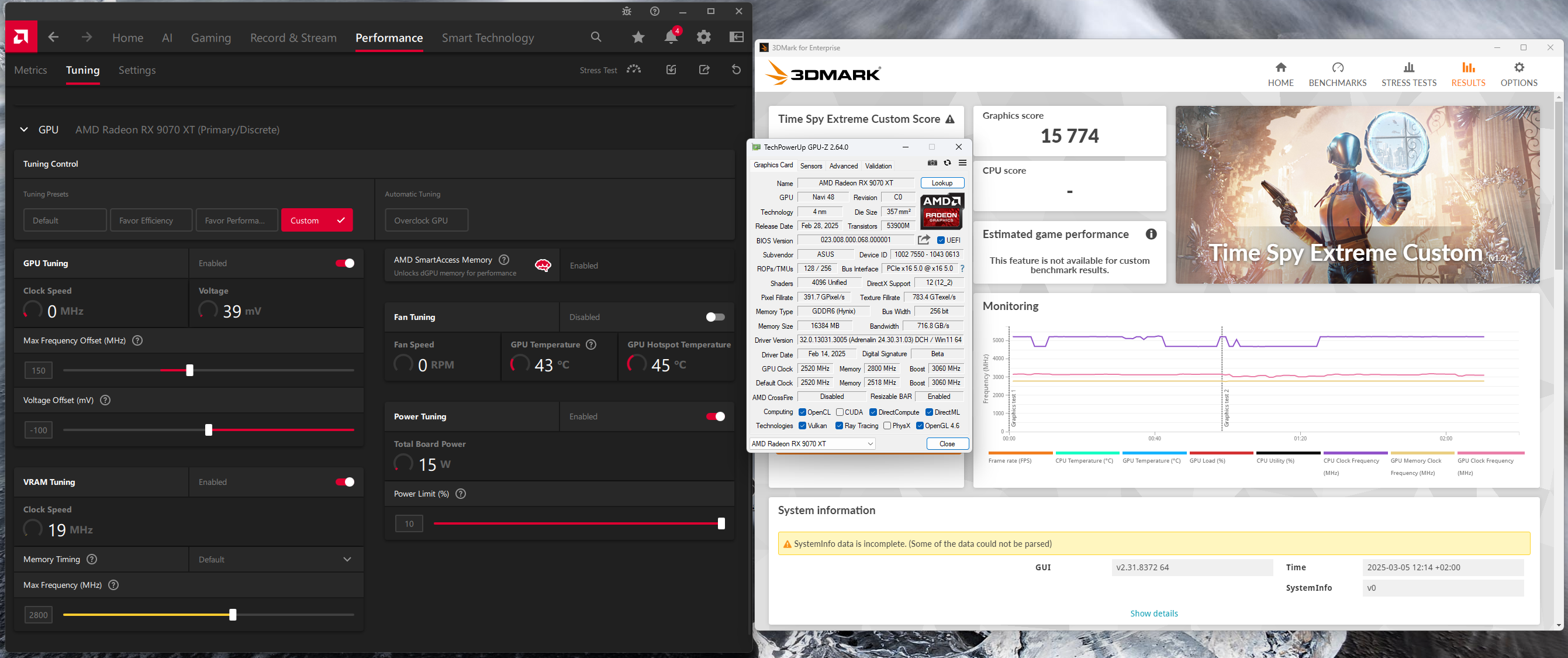Open the GPU-Z hamburger menu
Viewport: 1568px width, 658px height.
pyautogui.click(x=962, y=163)
